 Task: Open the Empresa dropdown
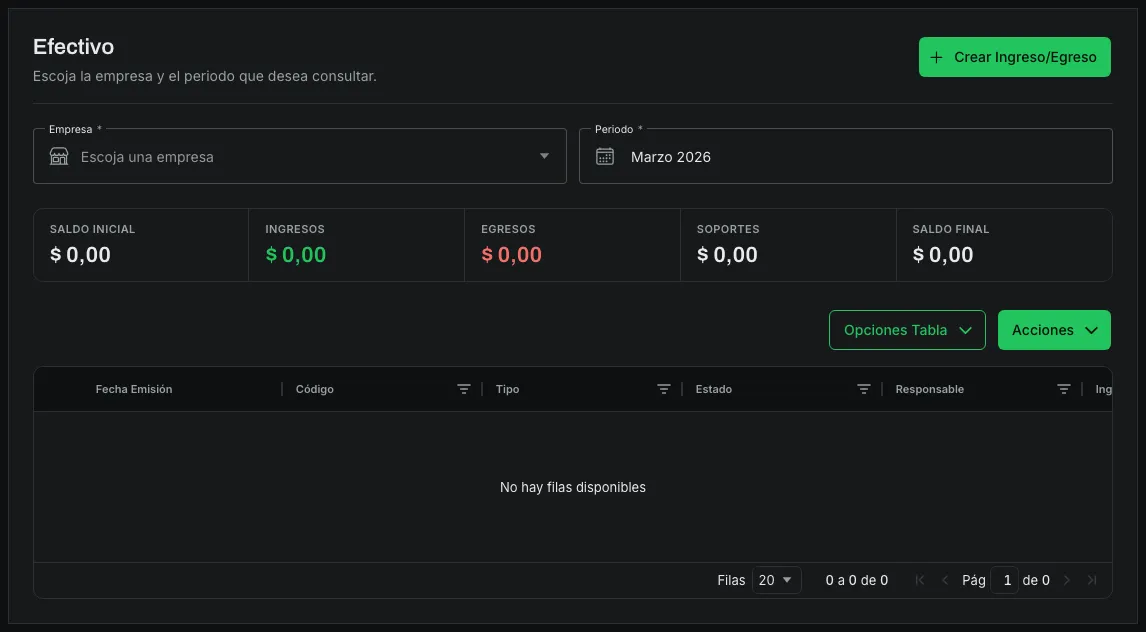coord(300,156)
